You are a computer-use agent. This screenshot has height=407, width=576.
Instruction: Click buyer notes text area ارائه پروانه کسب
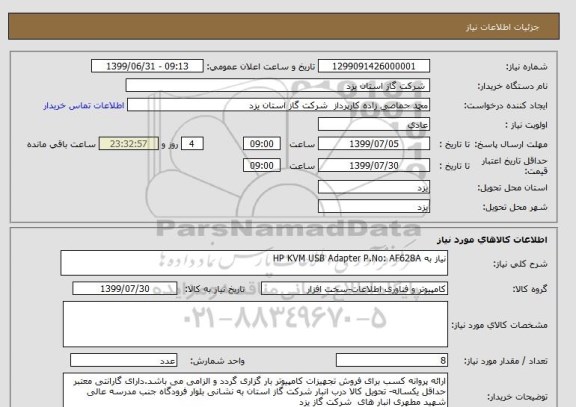pos(255,390)
